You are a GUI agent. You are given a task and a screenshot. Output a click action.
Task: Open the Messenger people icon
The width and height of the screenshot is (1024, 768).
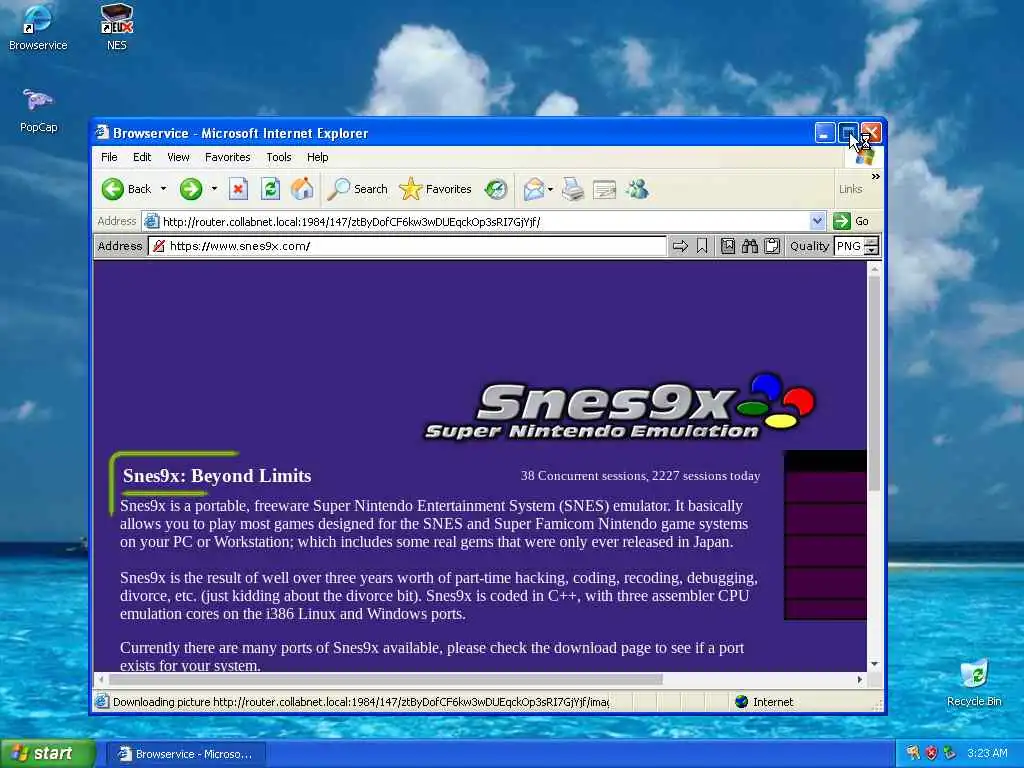click(x=637, y=189)
